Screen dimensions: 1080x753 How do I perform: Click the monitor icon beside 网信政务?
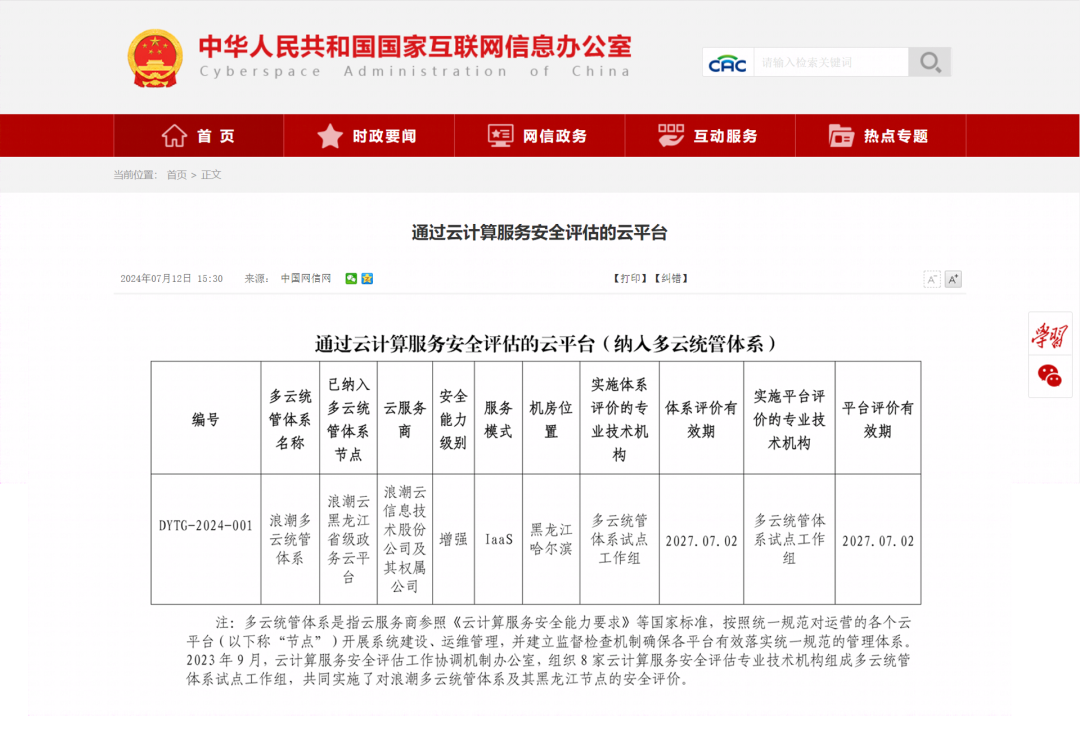(x=498, y=134)
